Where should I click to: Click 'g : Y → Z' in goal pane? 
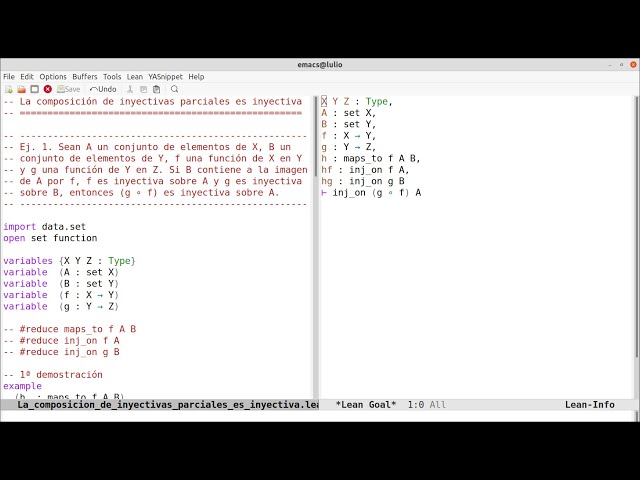click(x=348, y=147)
